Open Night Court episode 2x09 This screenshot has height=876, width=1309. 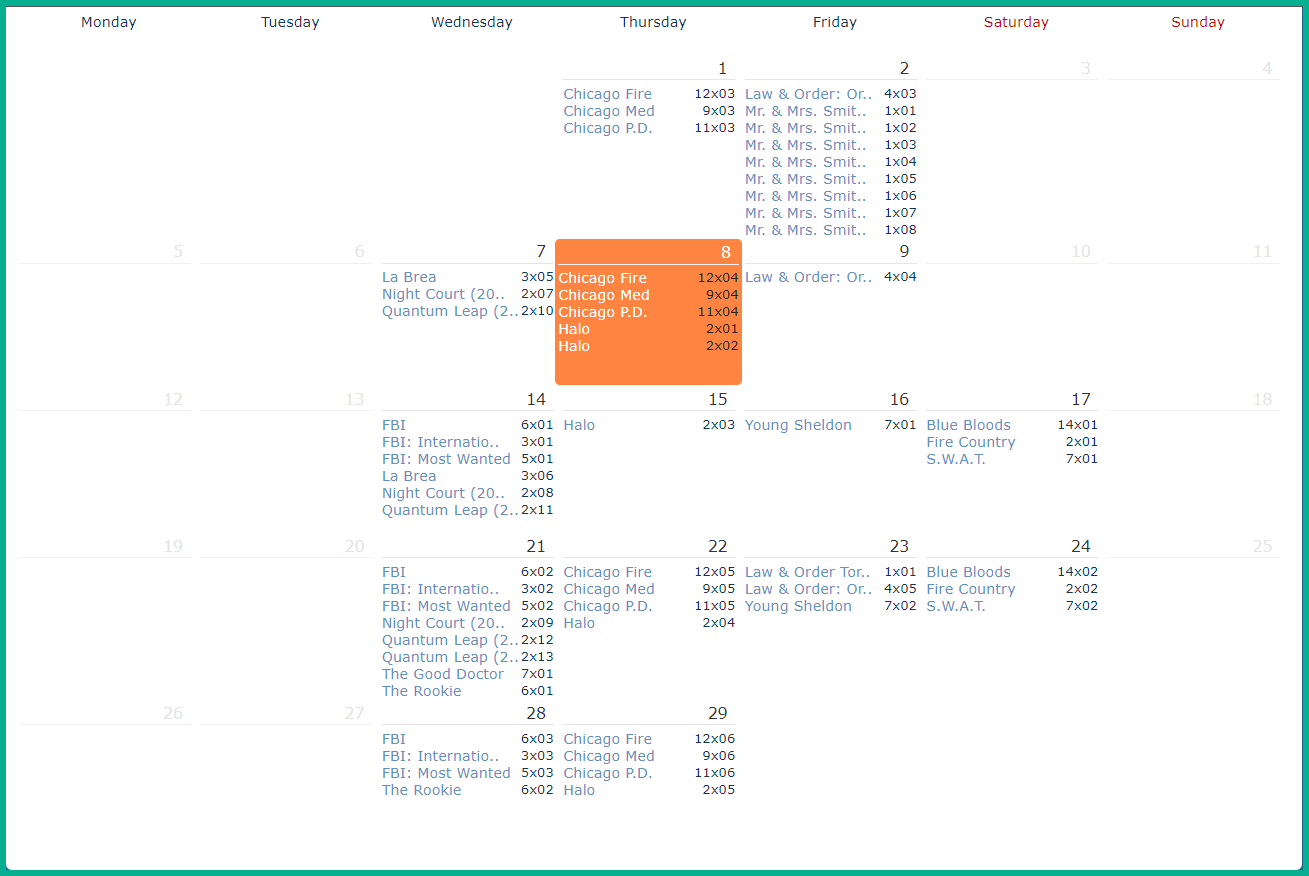point(443,623)
